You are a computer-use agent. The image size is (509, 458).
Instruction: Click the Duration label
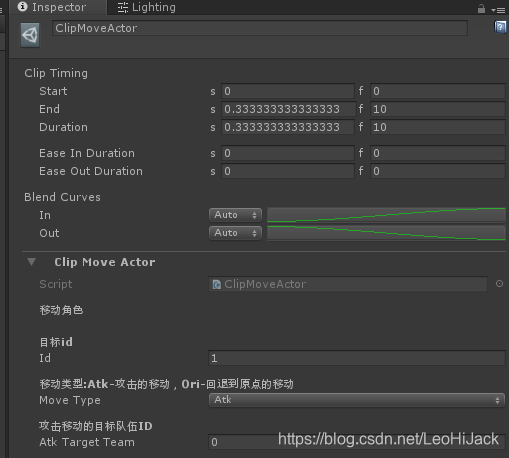point(63,127)
